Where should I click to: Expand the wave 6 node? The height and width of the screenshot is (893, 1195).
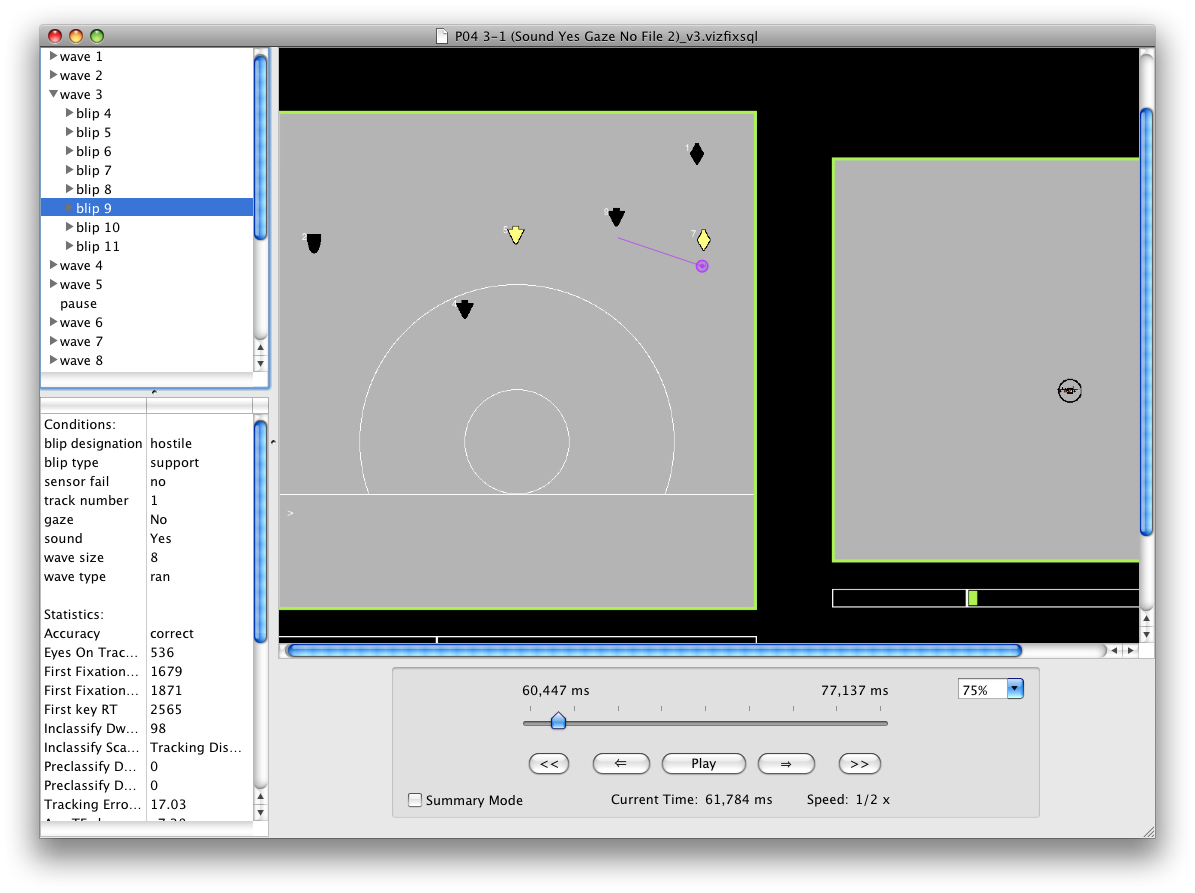(x=53, y=322)
